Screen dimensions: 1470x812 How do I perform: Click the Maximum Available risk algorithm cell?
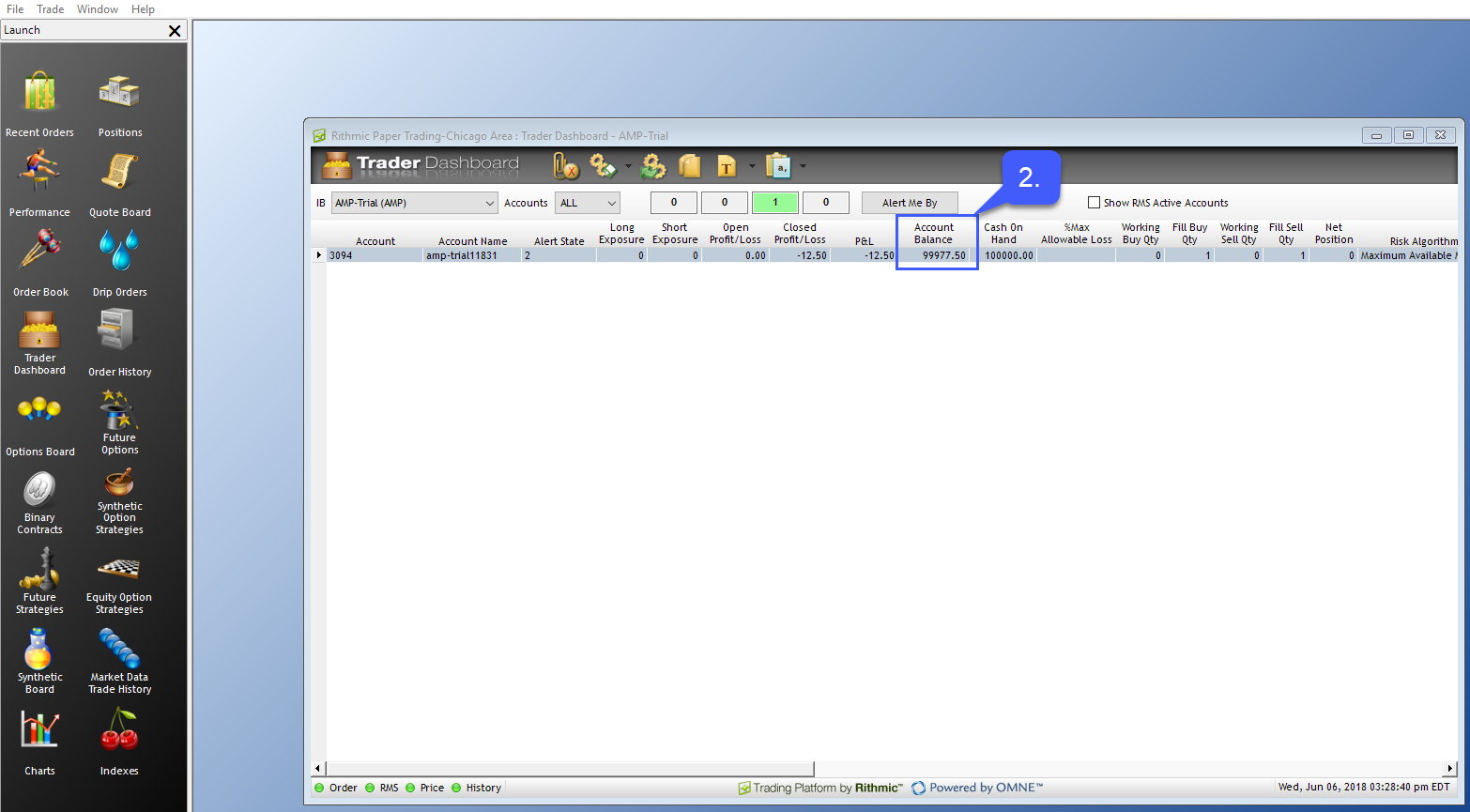[1409, 255]
